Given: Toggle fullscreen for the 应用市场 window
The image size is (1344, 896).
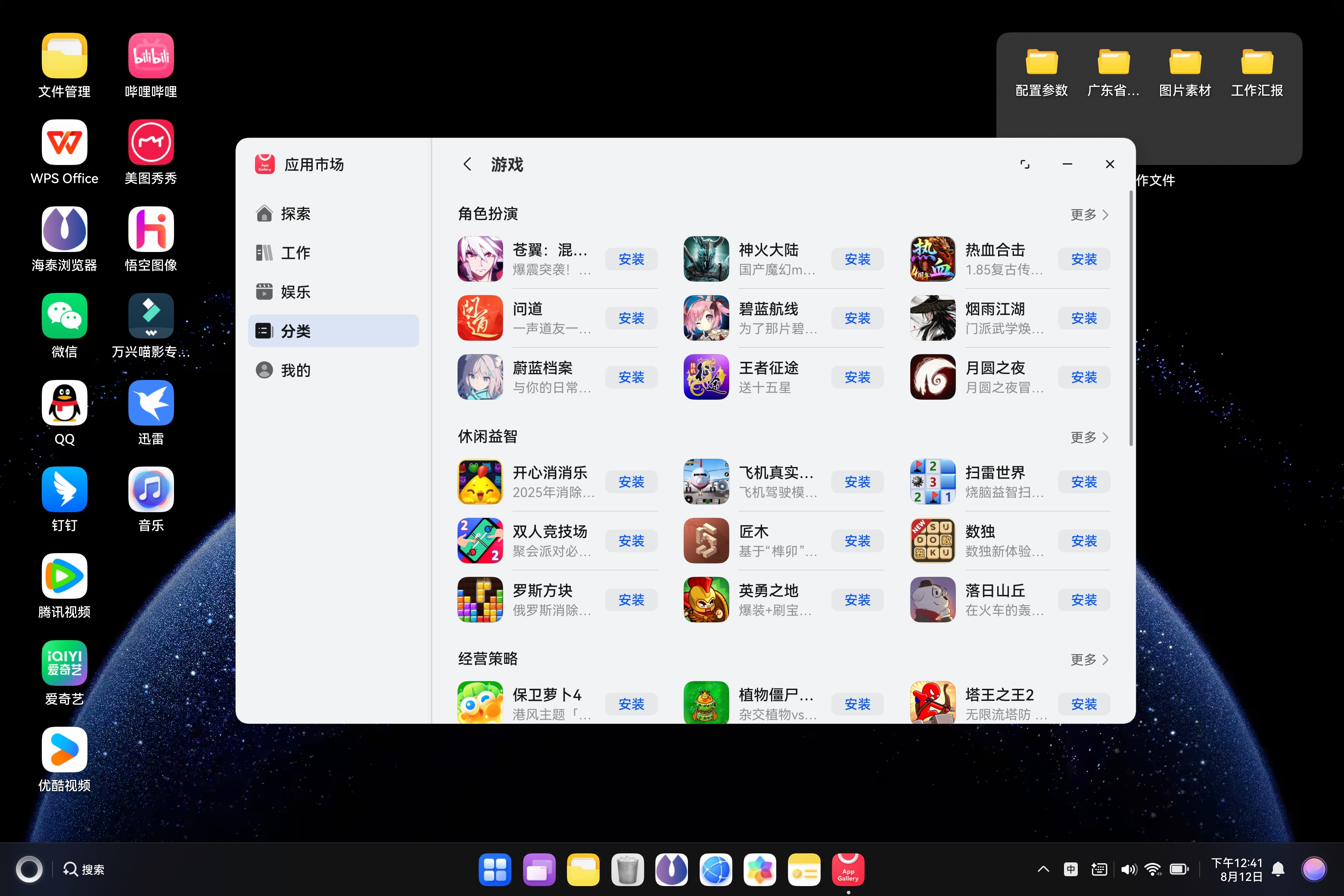Looking at the screenshot, I should pos(1024,165).
